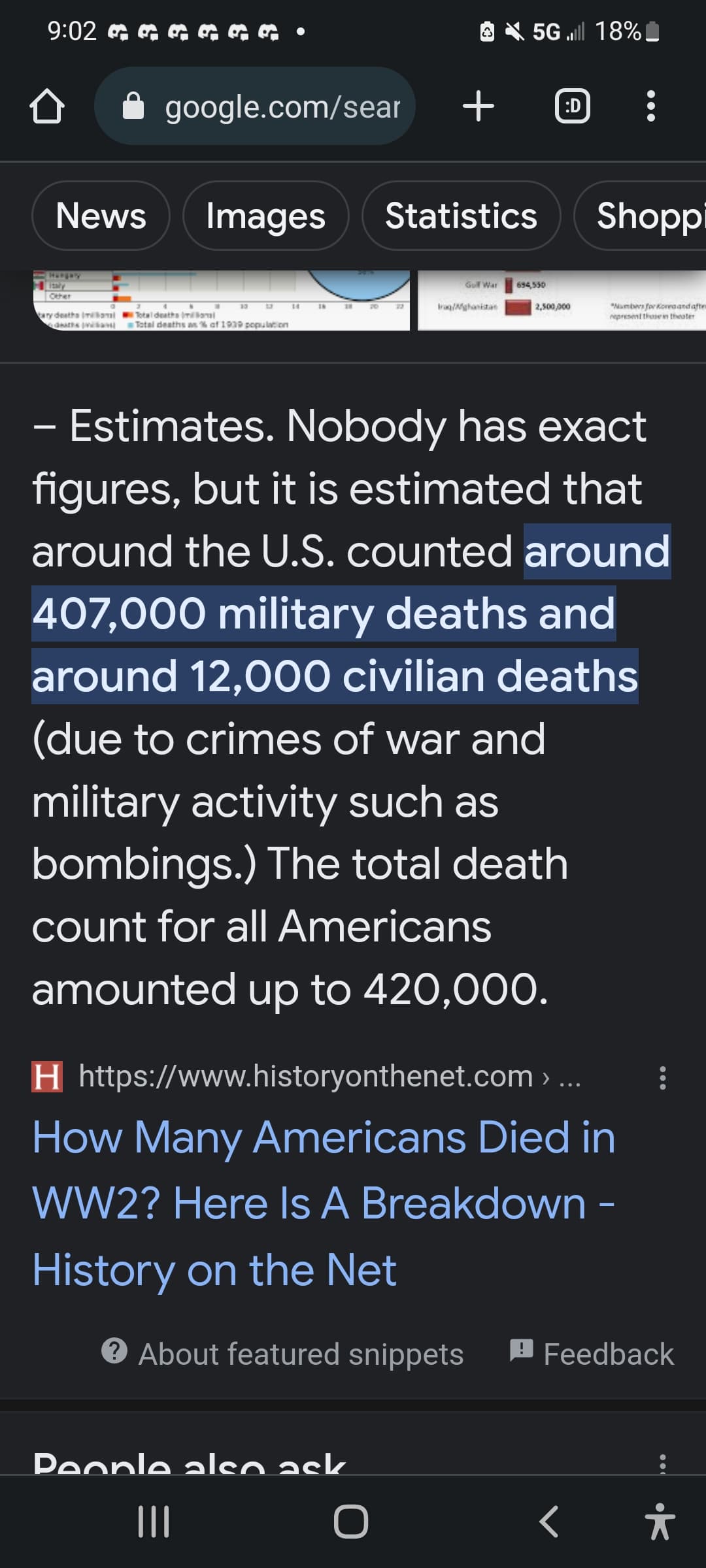706x1568 pixels.
Task: Select the News filter tab
Action: pyautogui.click(x=101, y=216)
